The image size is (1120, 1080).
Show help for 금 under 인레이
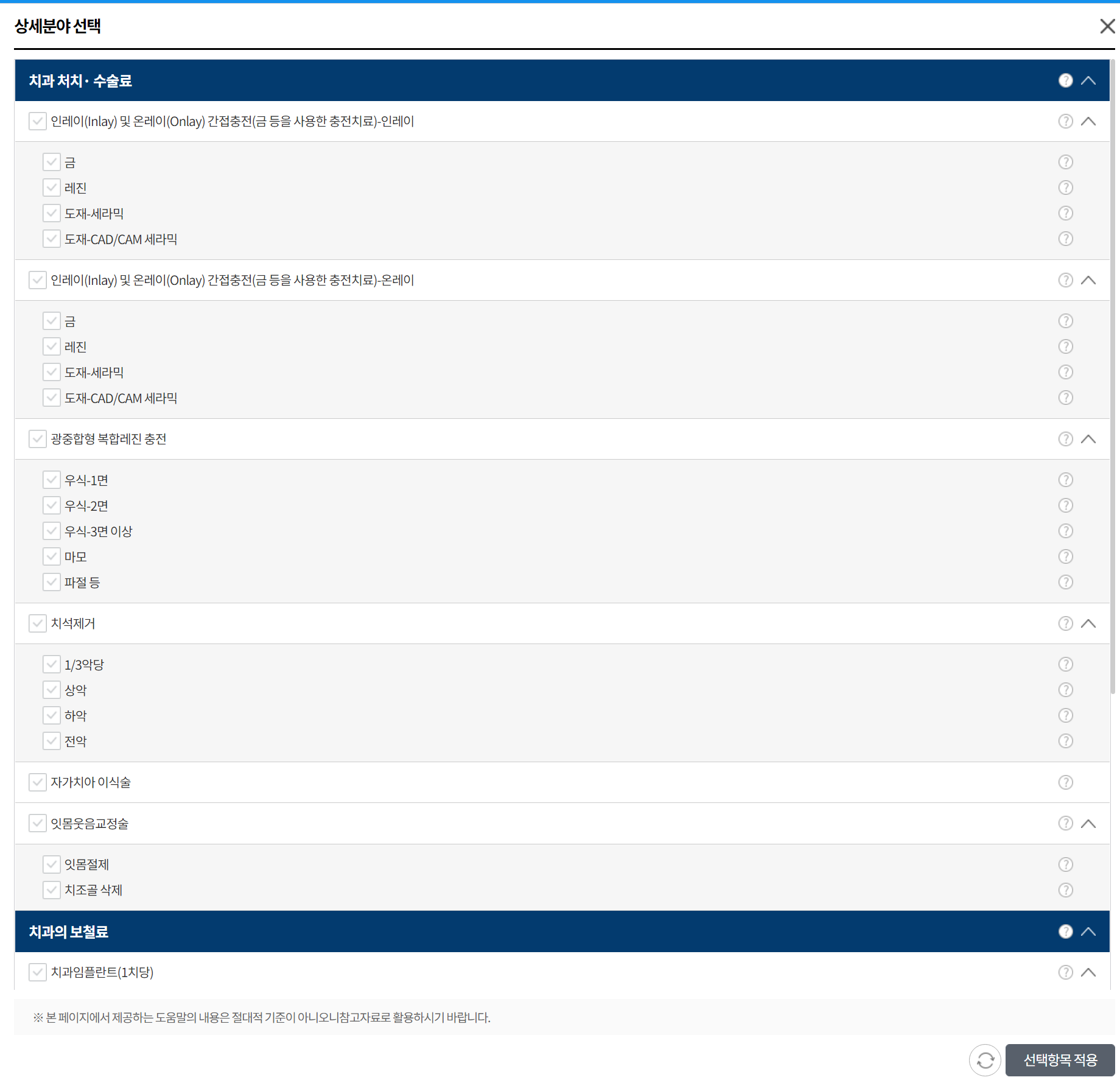coord(1065,162)
